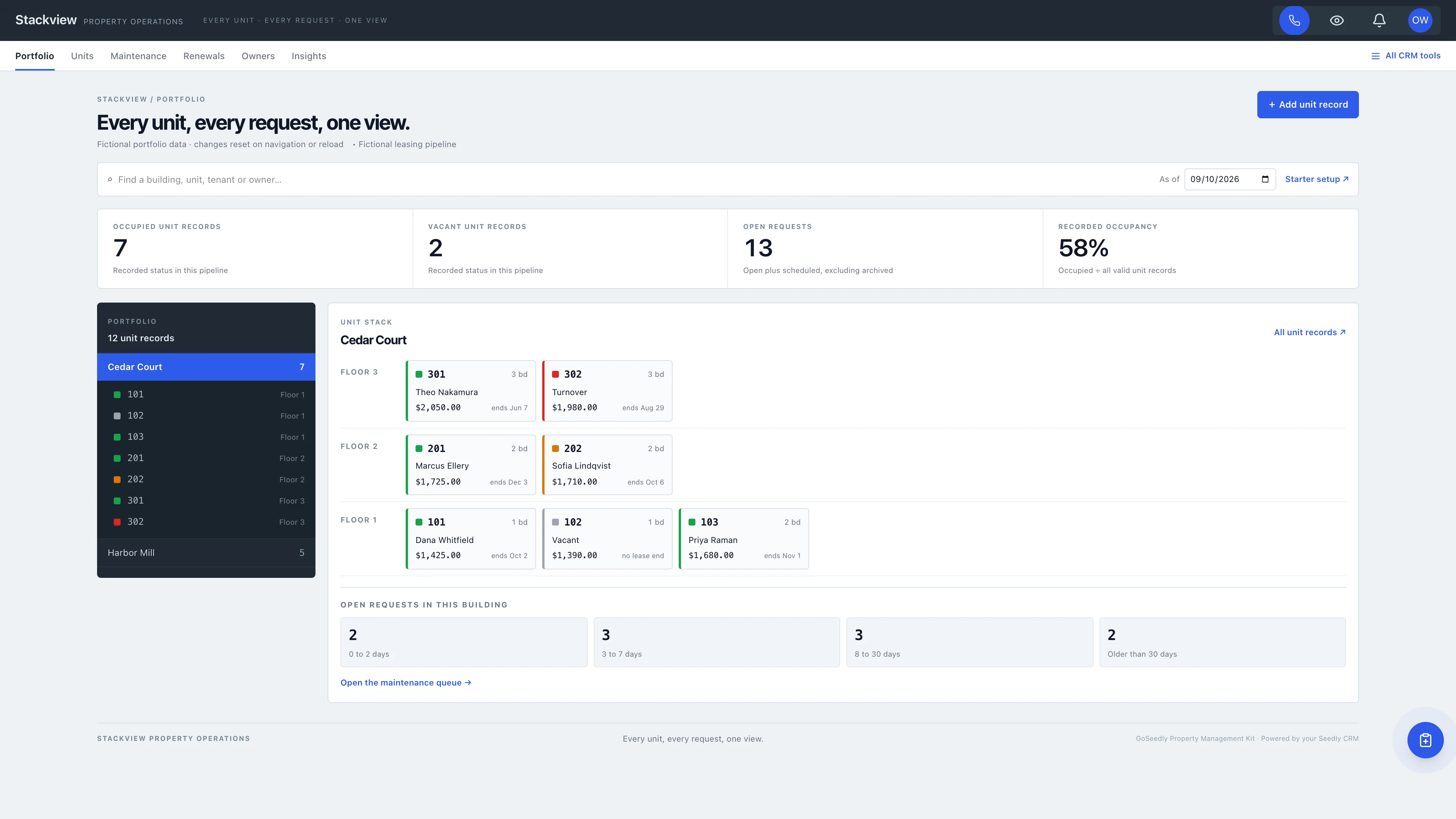Go to the Owners tab
The width and height of the screenshot is (1456, 819).
[258, 56]
